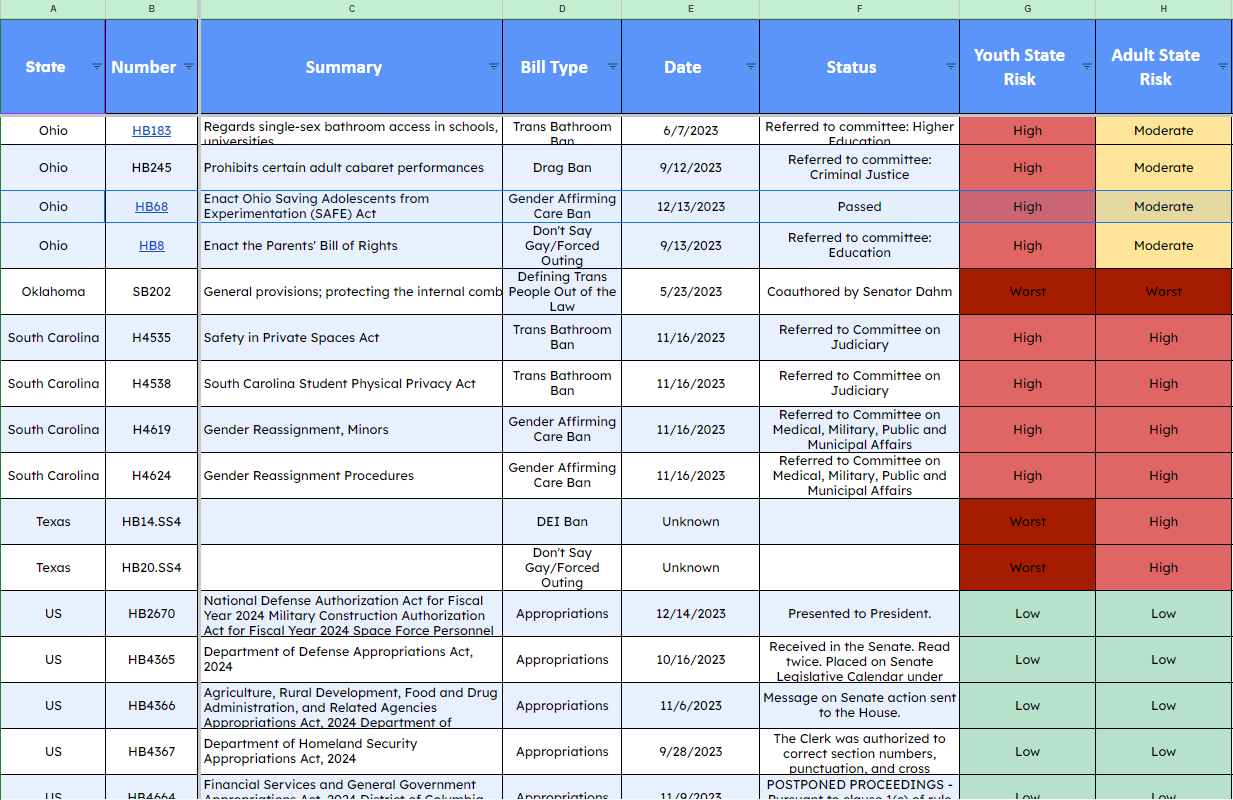Select the Presented to President status cell
The width and height of the screenshot is (1233, 800).
(x=859, y=613)
